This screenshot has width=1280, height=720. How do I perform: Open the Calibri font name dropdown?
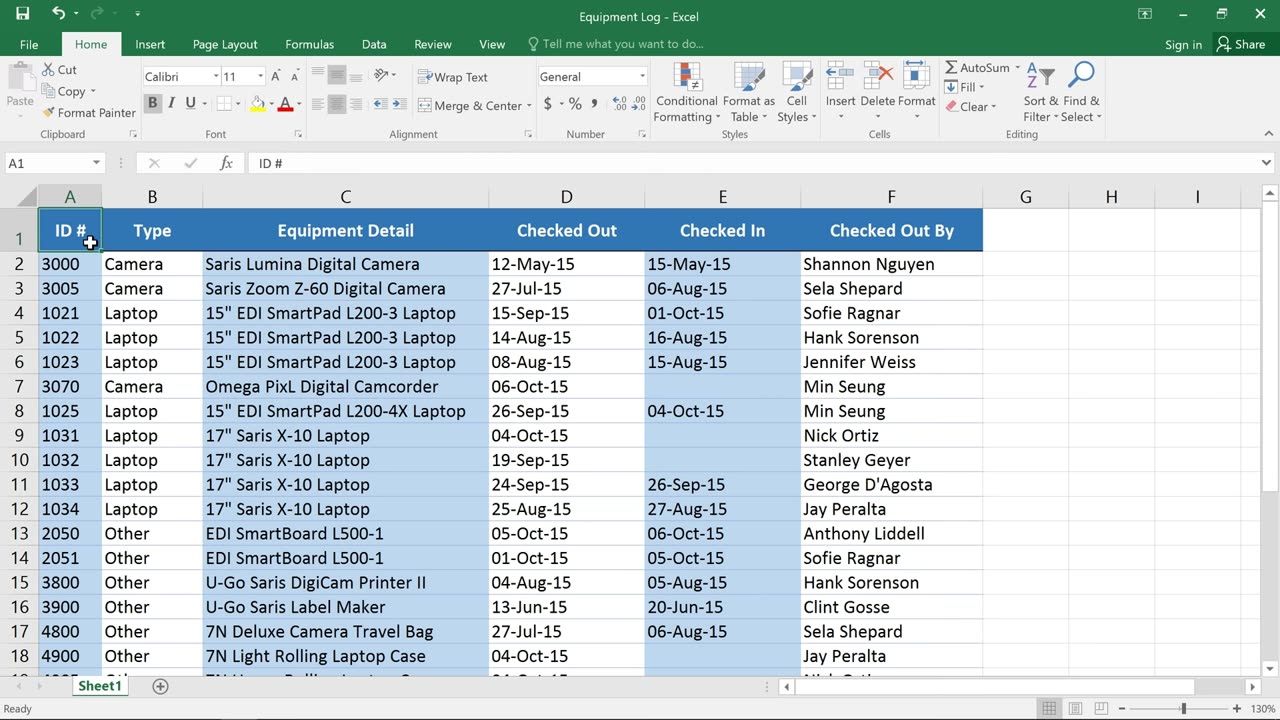click(215, 77)
